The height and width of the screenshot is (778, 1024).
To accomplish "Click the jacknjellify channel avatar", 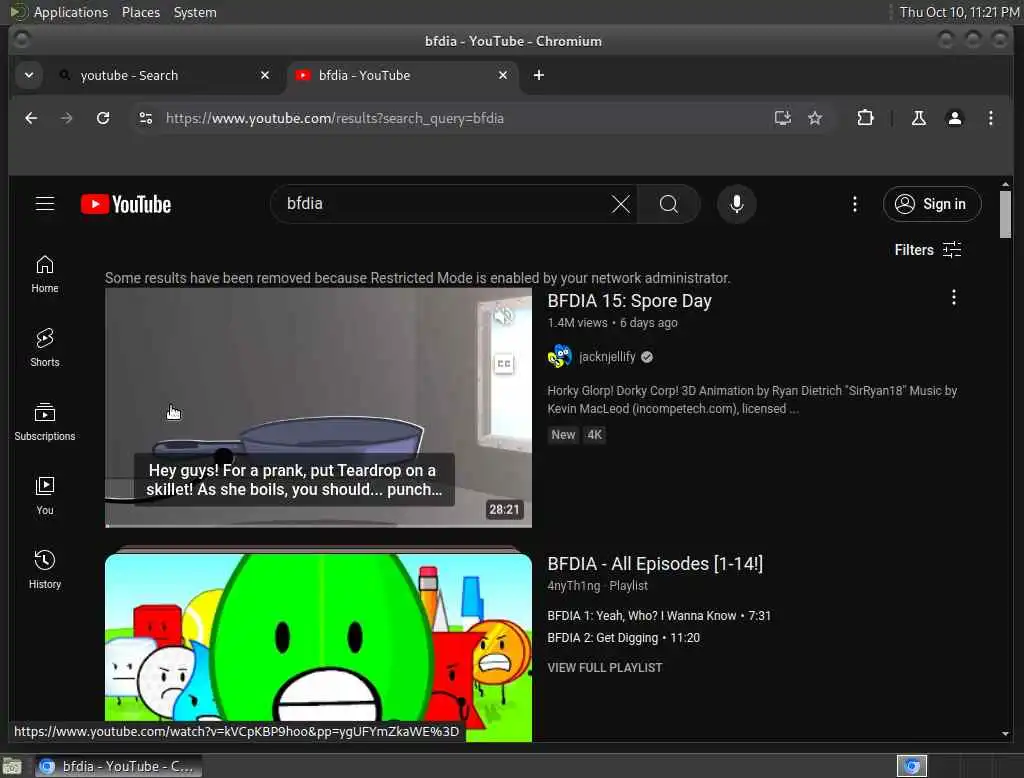I will [560, 357].
